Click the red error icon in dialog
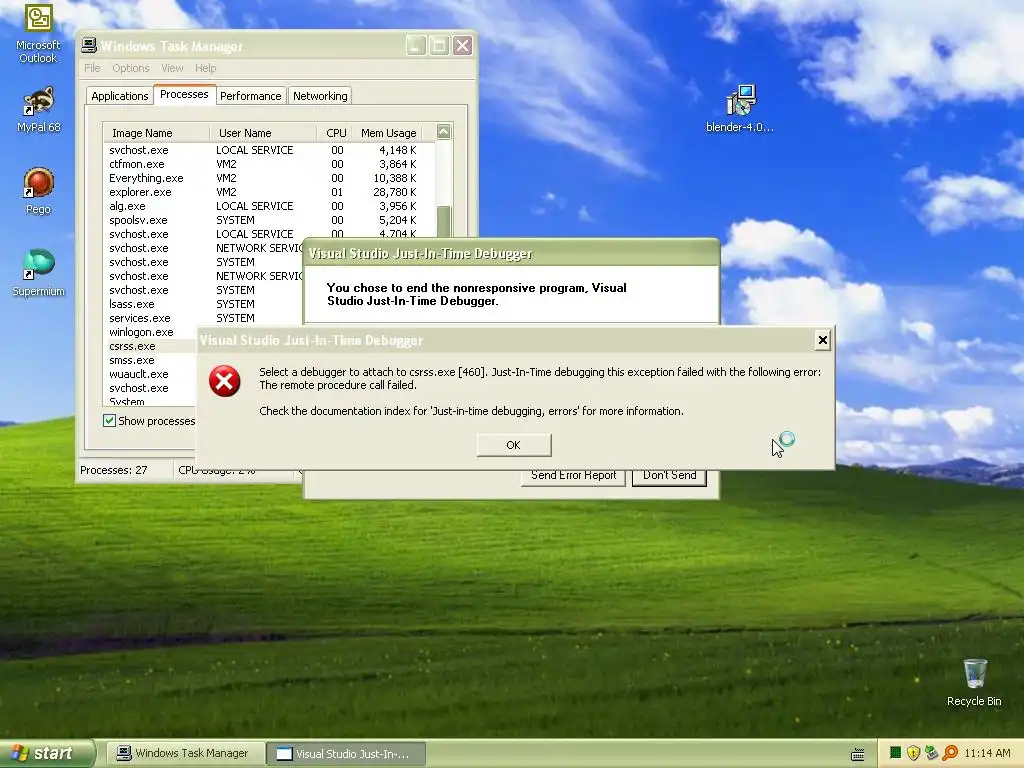The height and width of the screenshot is (768, 1024). [225, 381]
